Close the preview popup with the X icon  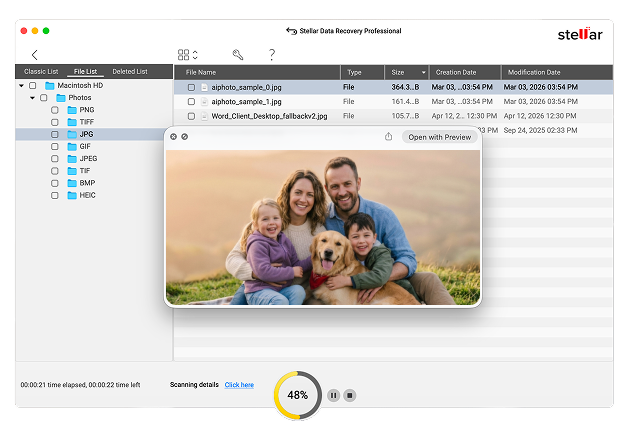pyautogui.click(x=173, y=137)
